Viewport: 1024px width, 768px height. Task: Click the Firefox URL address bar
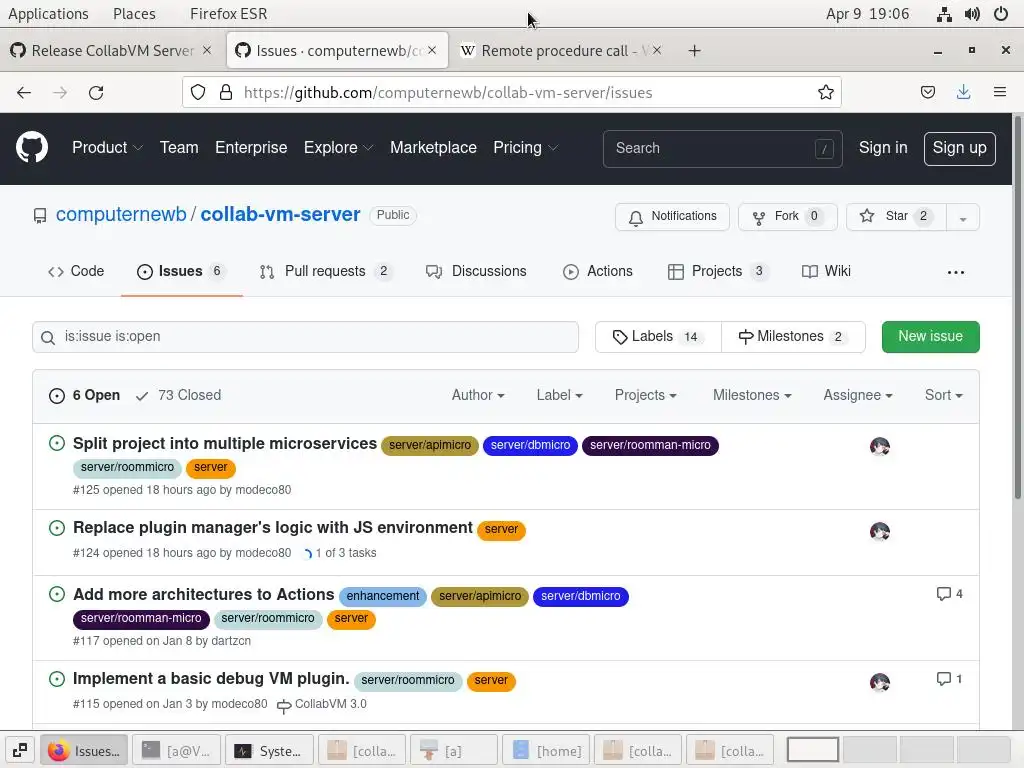pyautogui.click(x=511, y=93)
